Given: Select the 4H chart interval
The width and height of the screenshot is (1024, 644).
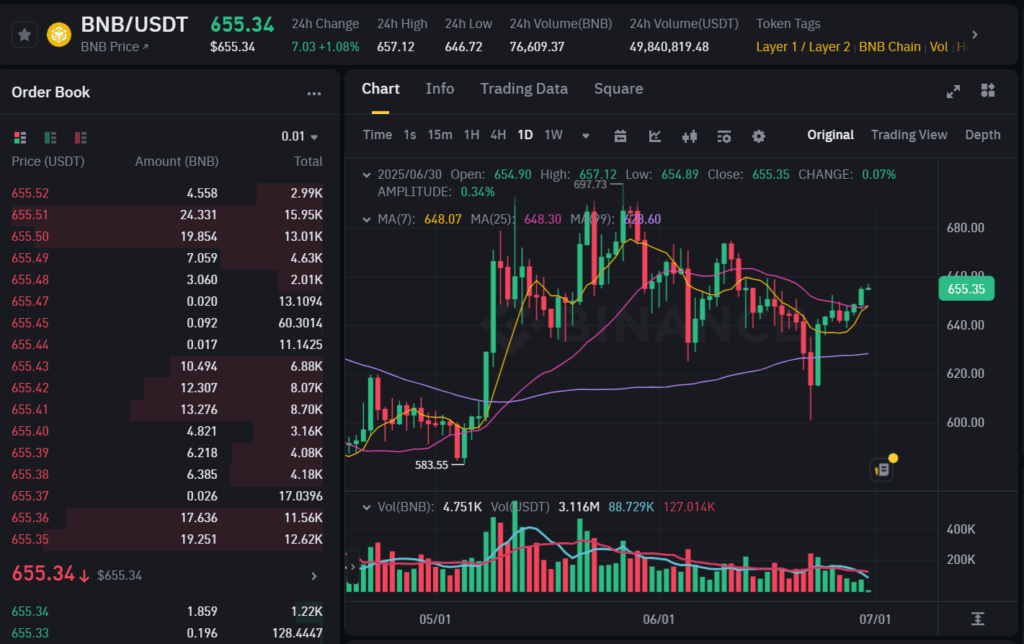Looking at the screenshot, I should coord(498,135).
